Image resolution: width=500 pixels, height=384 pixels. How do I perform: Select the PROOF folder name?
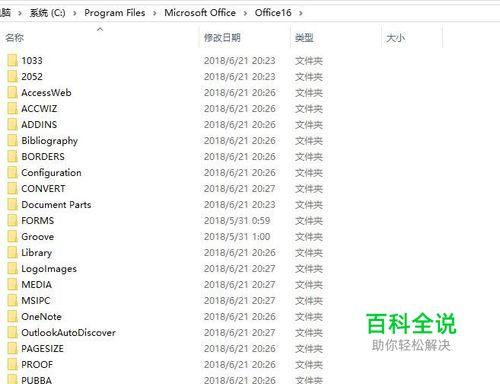click(37, 365)
